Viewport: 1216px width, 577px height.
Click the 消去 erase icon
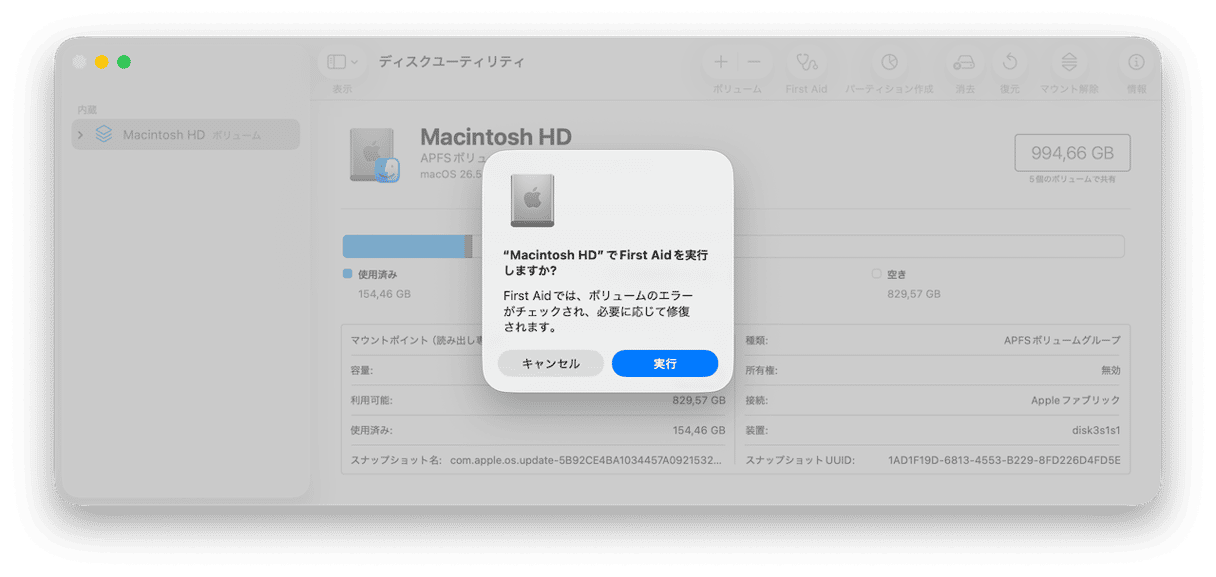point(964,62)
